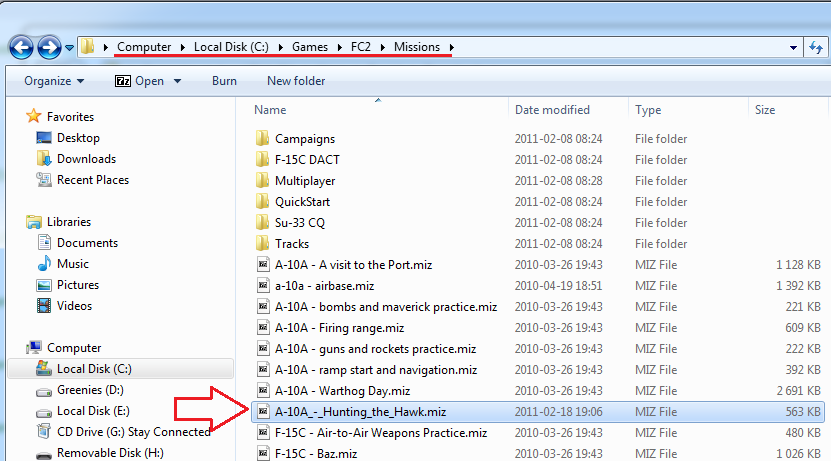Click the Computer monitor icon in navigation pane
Image resolution: width=831 pixels, height=461 pixels.
click(34, 348)
